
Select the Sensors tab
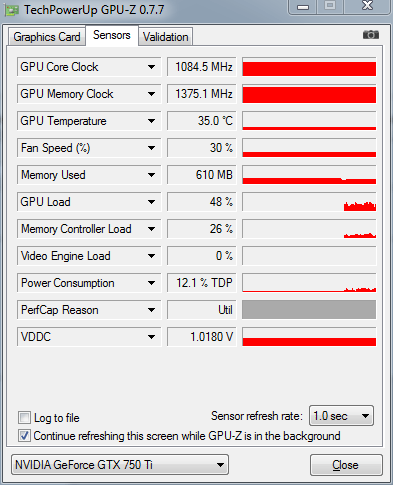pos(112,35)
